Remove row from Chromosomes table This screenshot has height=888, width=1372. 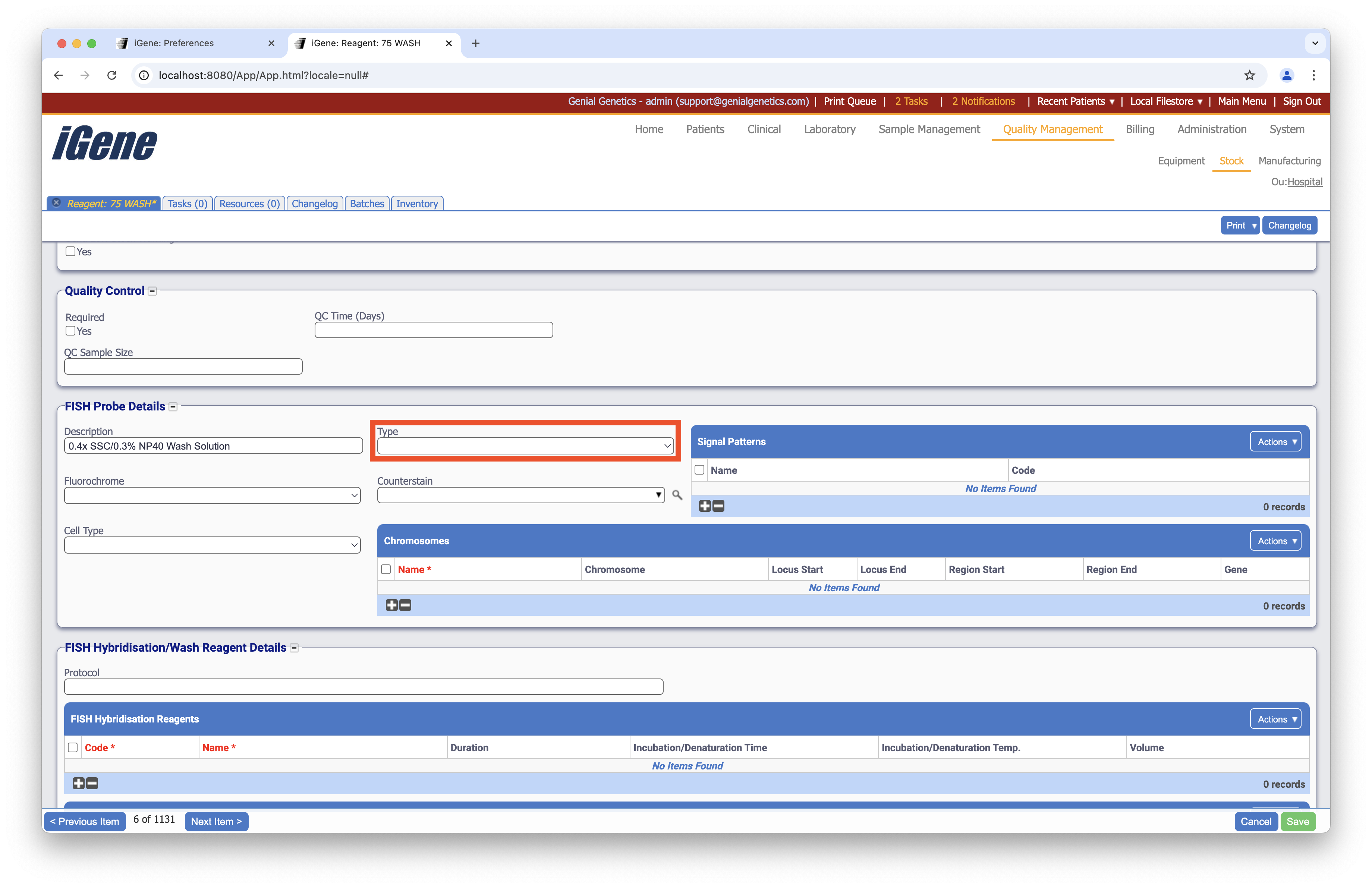[405, 605]
